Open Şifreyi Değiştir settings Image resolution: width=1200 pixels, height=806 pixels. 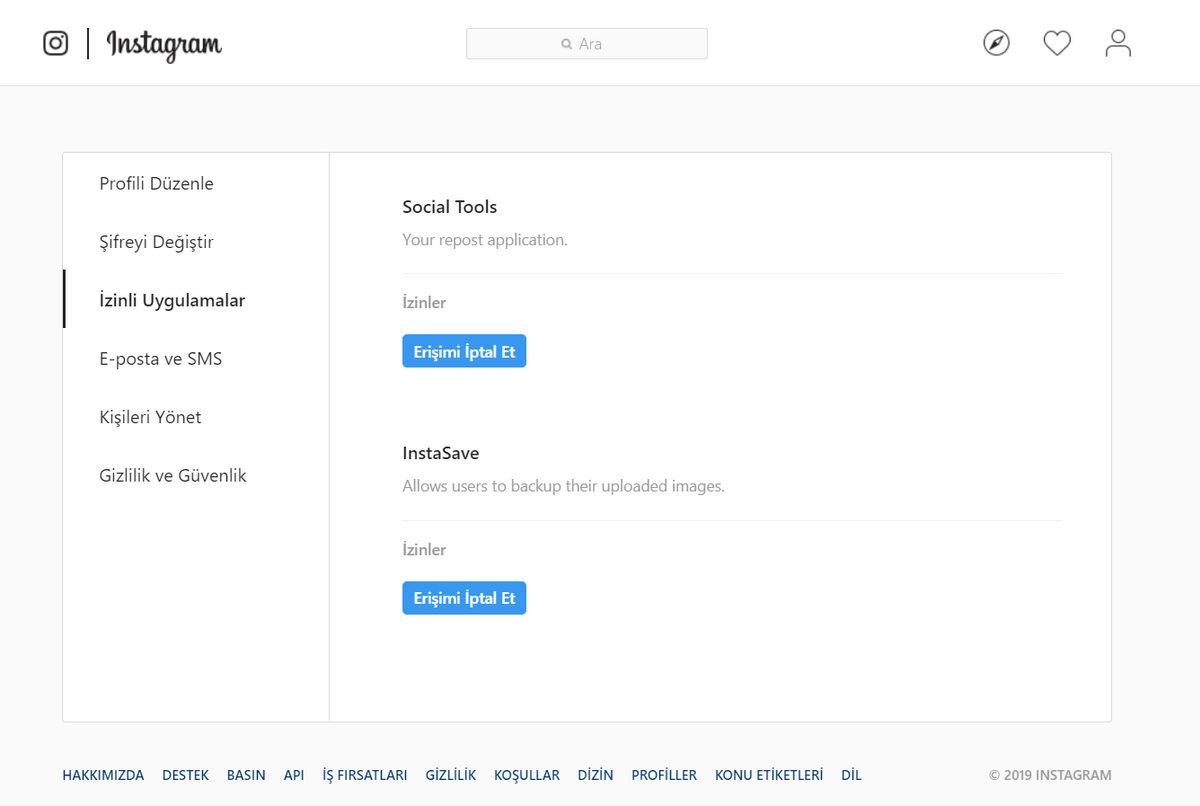coord(158,242)
